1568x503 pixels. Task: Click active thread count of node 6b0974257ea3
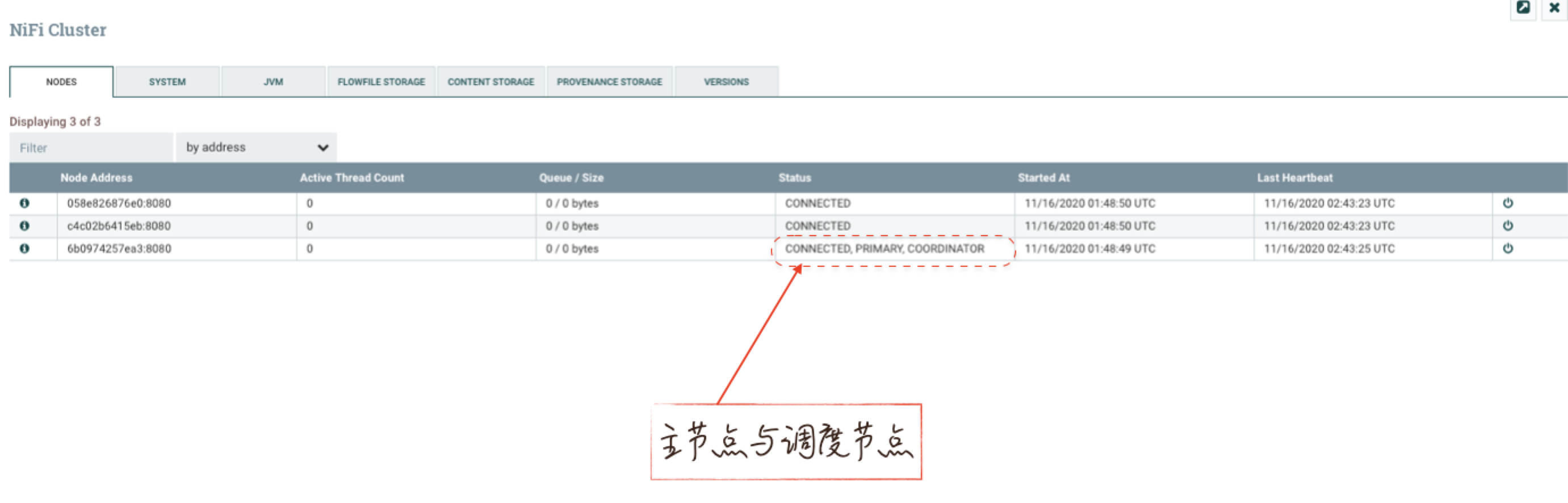(x=310, y=249)
